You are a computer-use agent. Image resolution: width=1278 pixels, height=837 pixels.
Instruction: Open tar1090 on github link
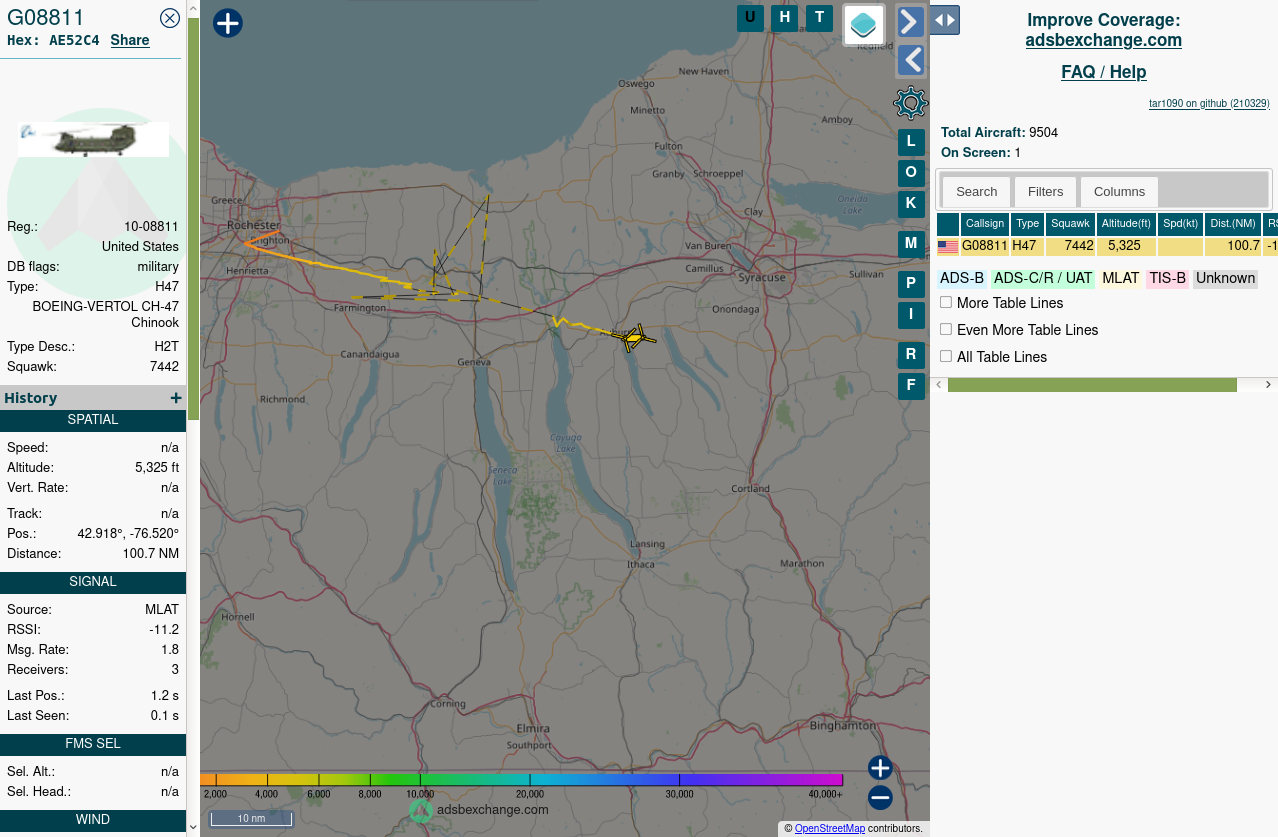pos(1209,103)
